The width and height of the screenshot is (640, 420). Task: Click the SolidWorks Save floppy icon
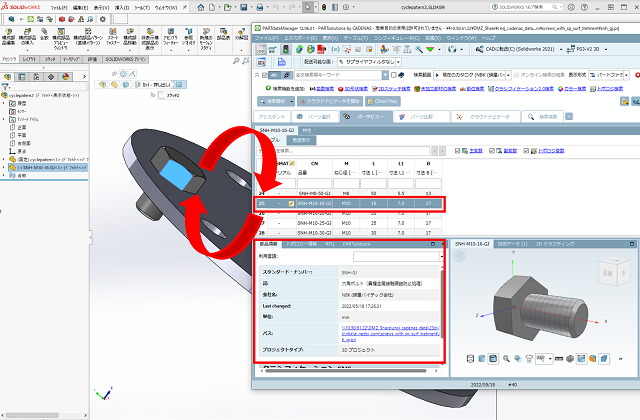(244, 7)
